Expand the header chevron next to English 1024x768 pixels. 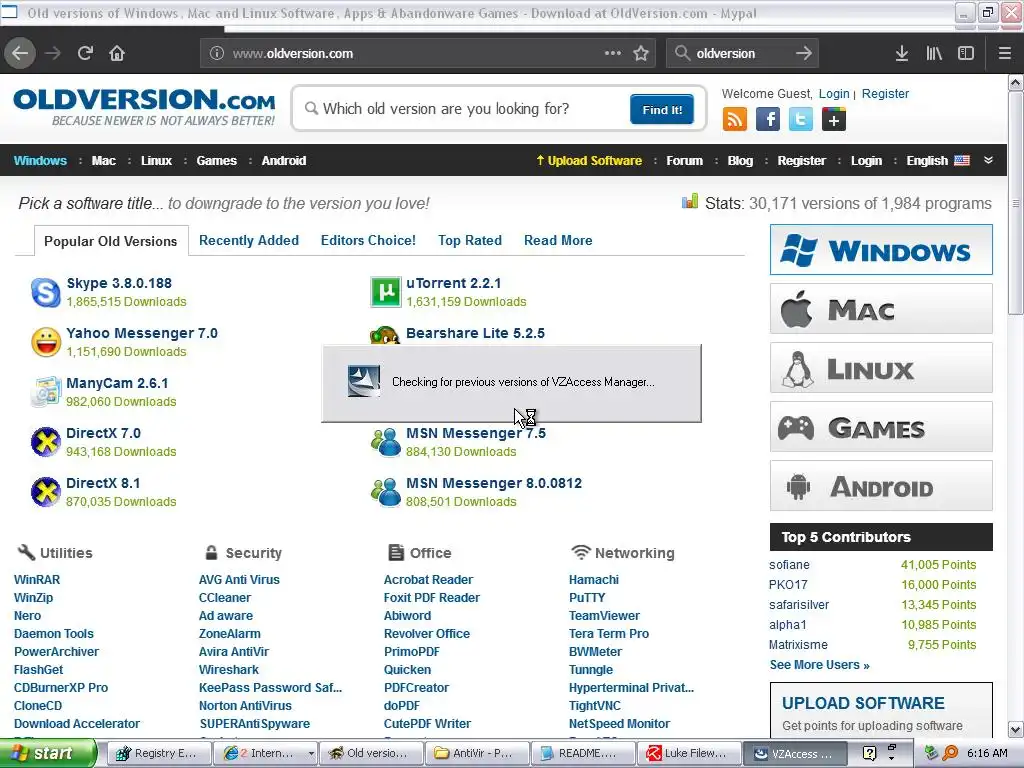(988, 161)
